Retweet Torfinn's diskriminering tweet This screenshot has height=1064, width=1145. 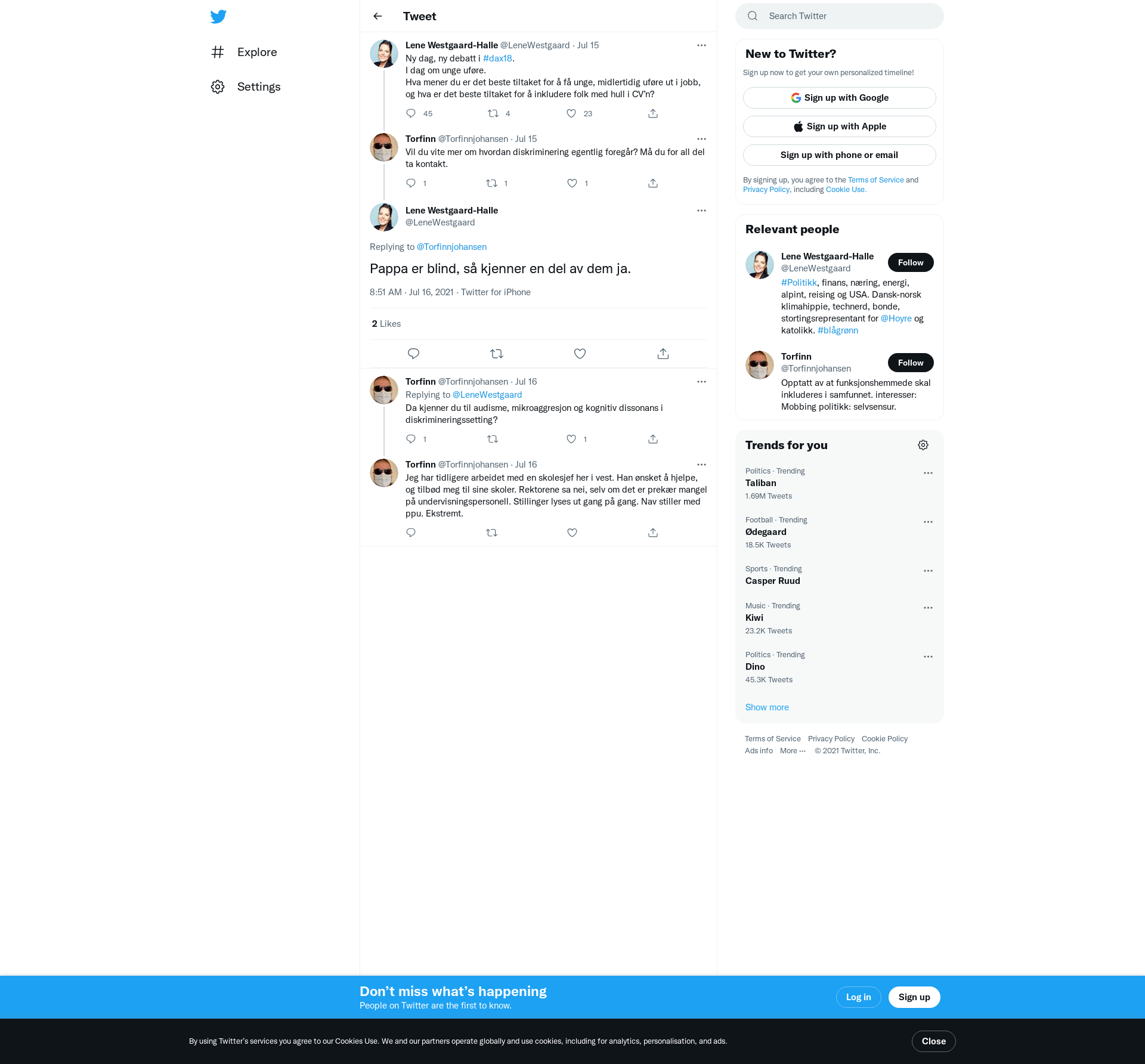(x=492, y=183)
